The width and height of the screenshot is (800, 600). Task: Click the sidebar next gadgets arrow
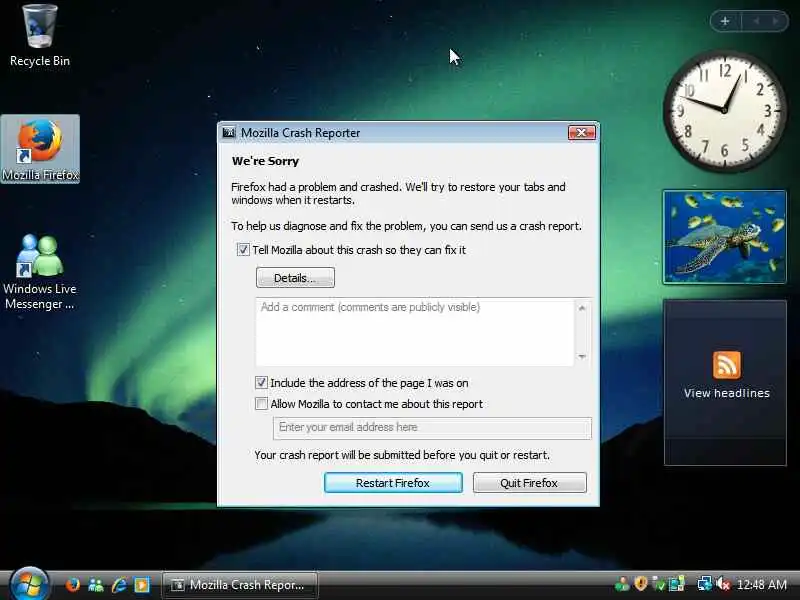[776, 21]
